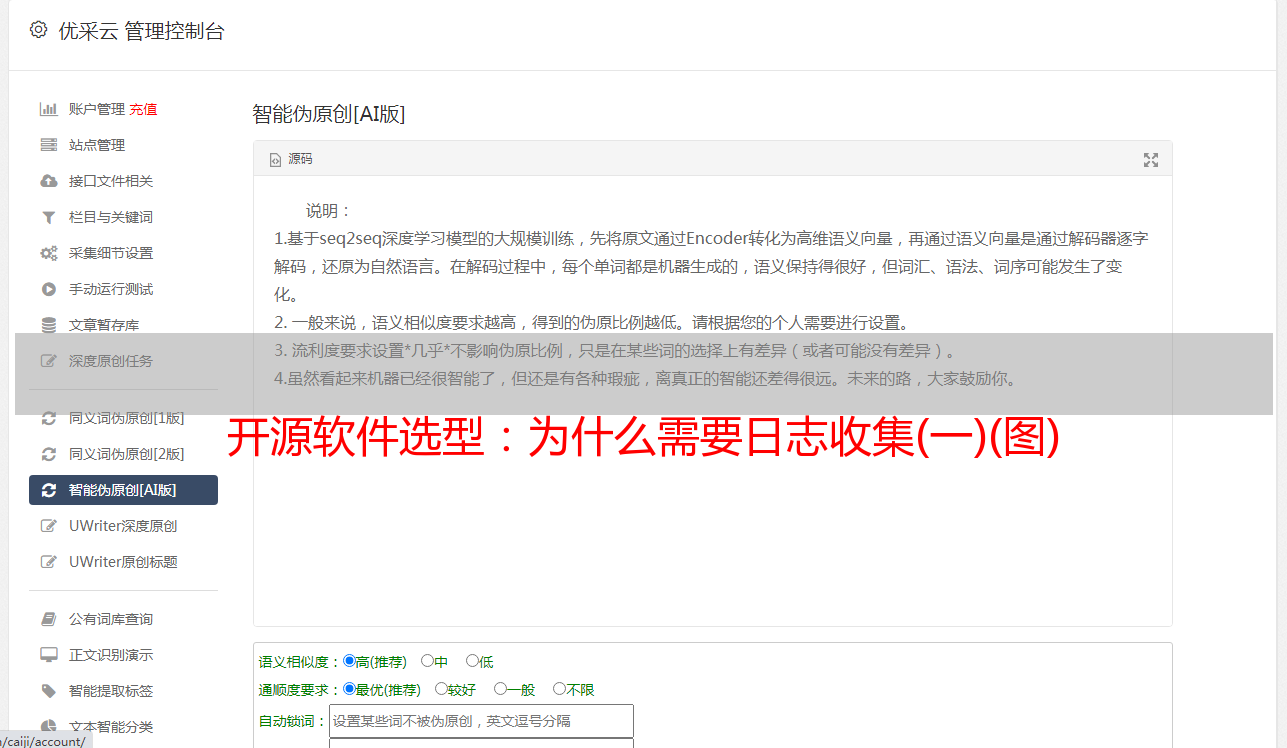This screenshot has height=748, width=1287.
Task: Click the book icon for 公有词库查询
Action: tap(48, 619)
